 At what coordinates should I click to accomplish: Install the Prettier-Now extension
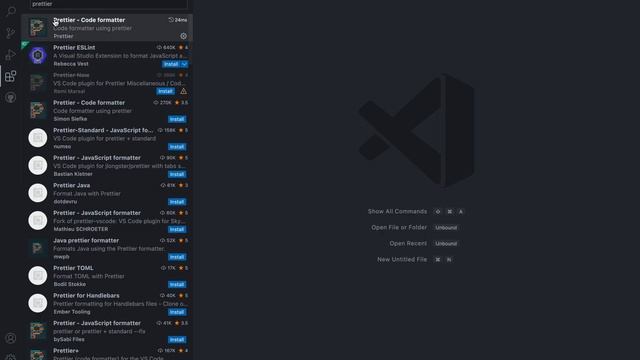(x=165, y=91)
